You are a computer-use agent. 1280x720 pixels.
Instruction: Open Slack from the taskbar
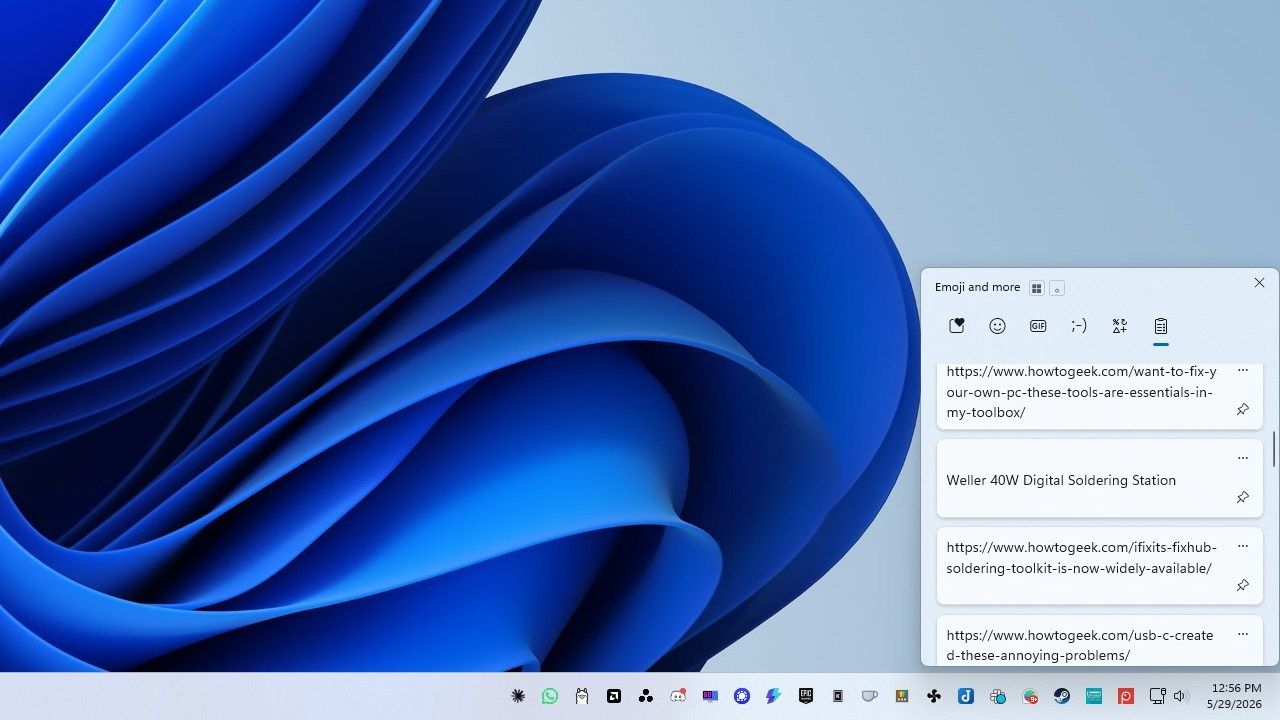pyautogui.click(x=998, y=696)
